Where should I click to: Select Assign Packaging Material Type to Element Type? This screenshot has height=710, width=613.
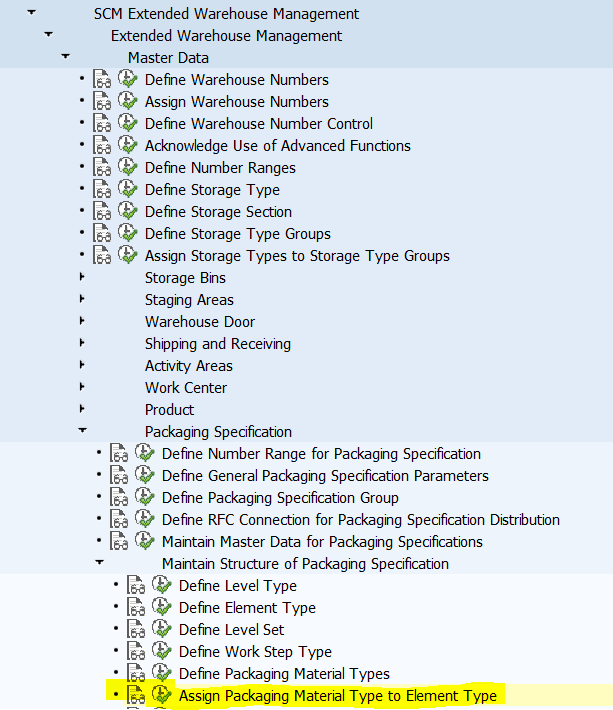[x=338, y=696]
